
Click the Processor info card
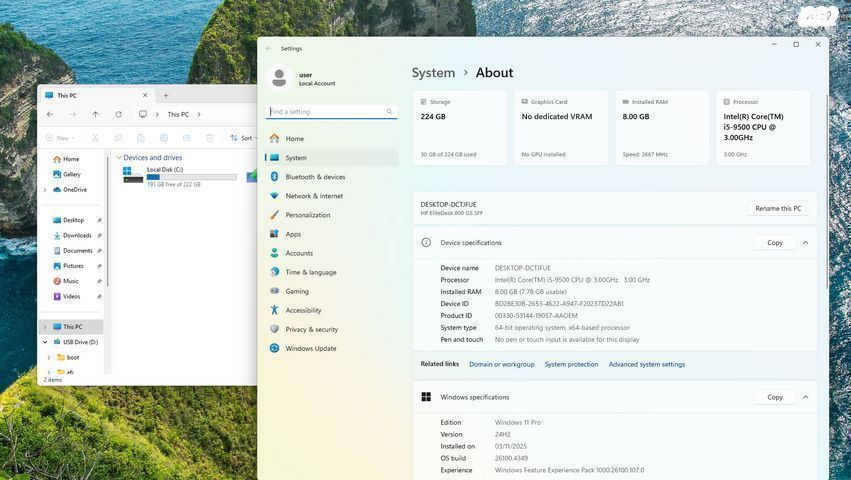point(763,128)
